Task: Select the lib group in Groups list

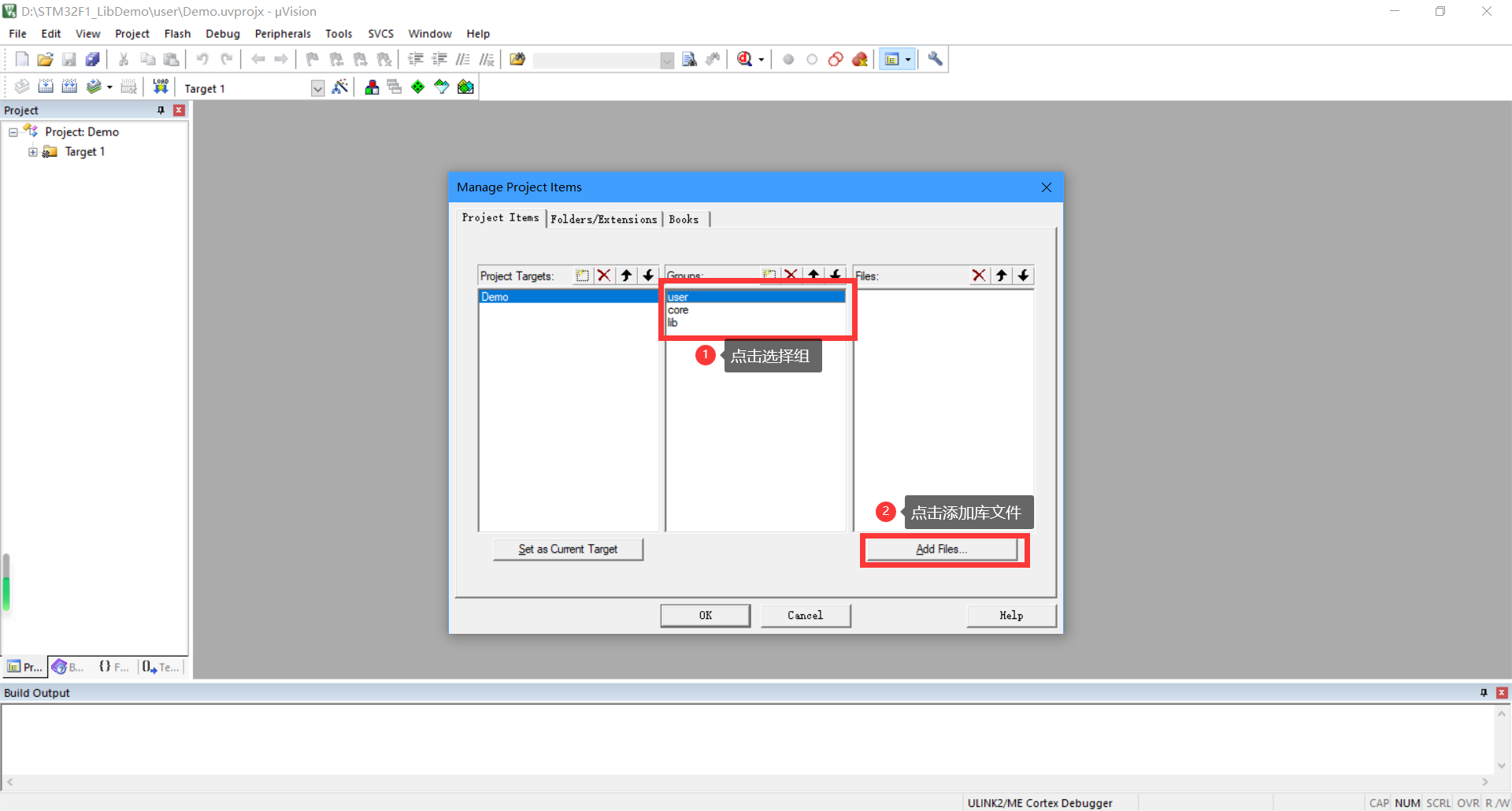Action: pos(755,323)
